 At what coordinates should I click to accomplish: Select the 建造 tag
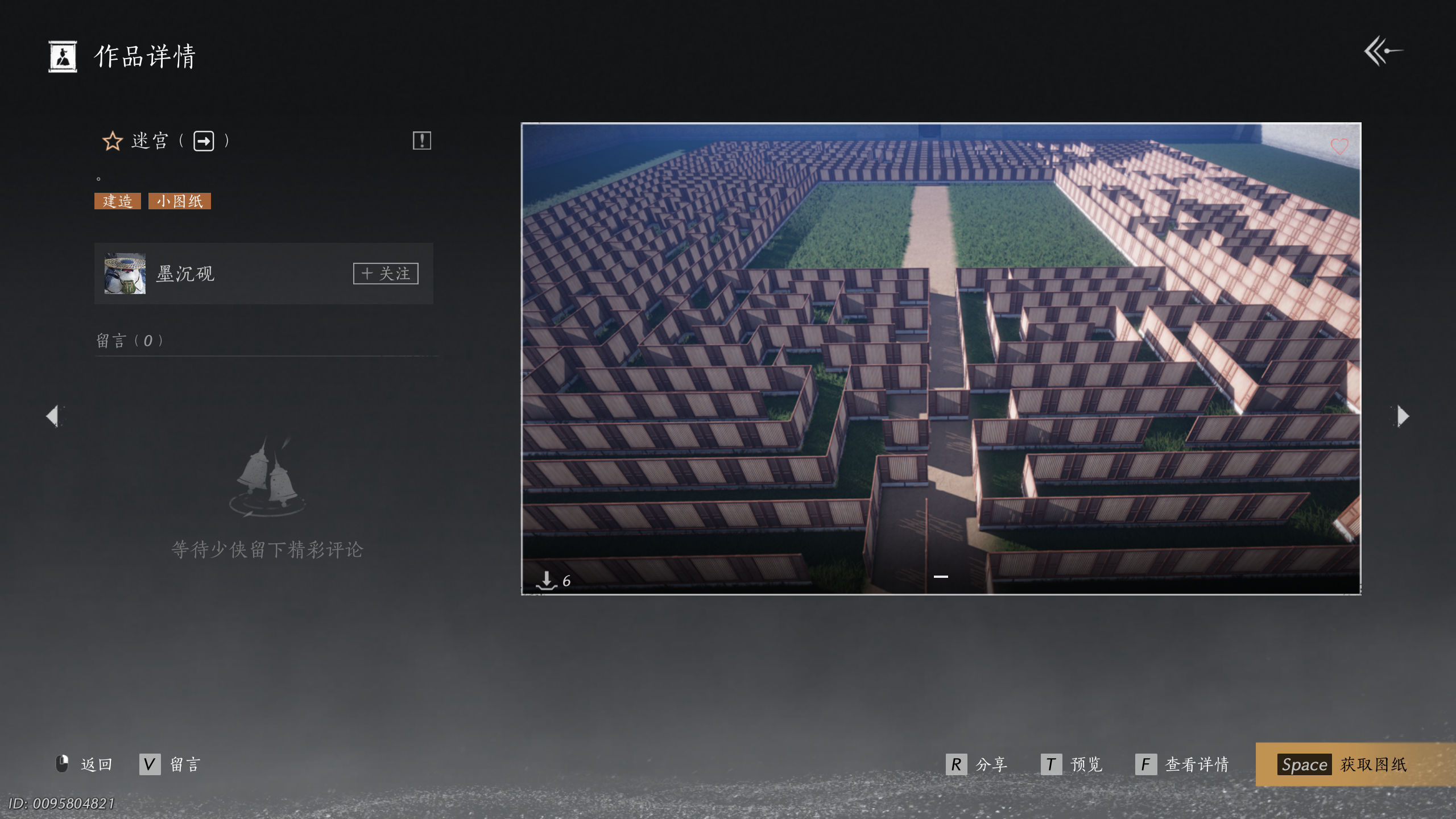tap(118, 201)
